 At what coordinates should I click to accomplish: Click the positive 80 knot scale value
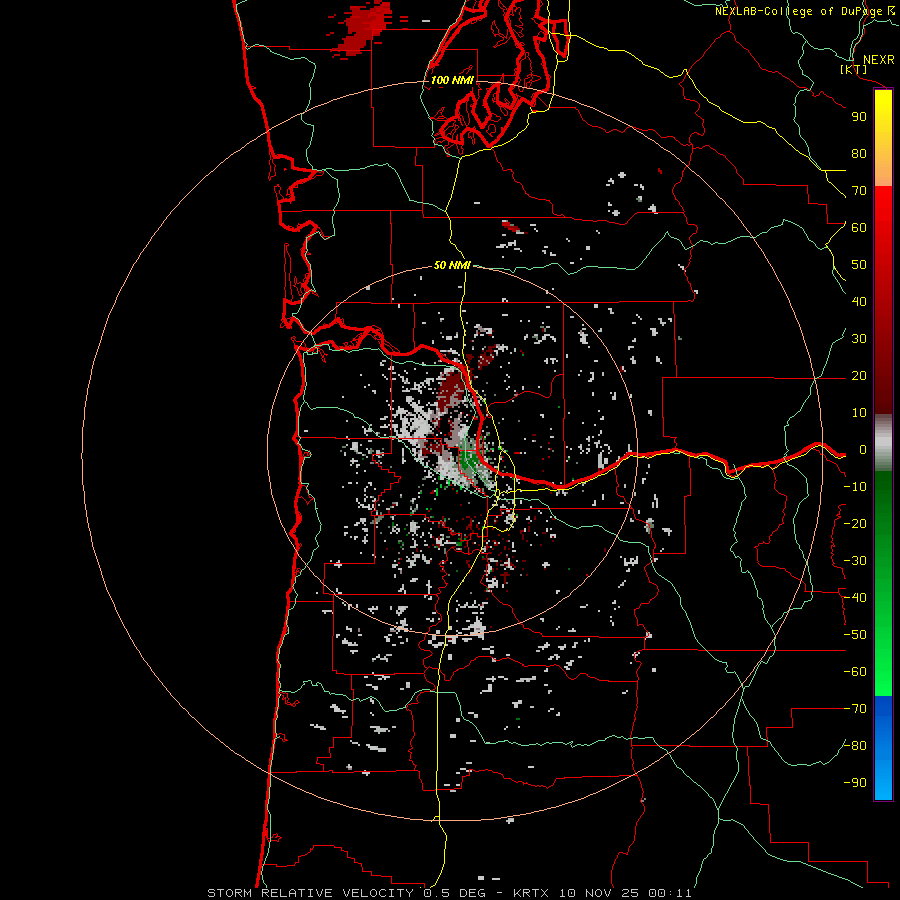(859, 153)
